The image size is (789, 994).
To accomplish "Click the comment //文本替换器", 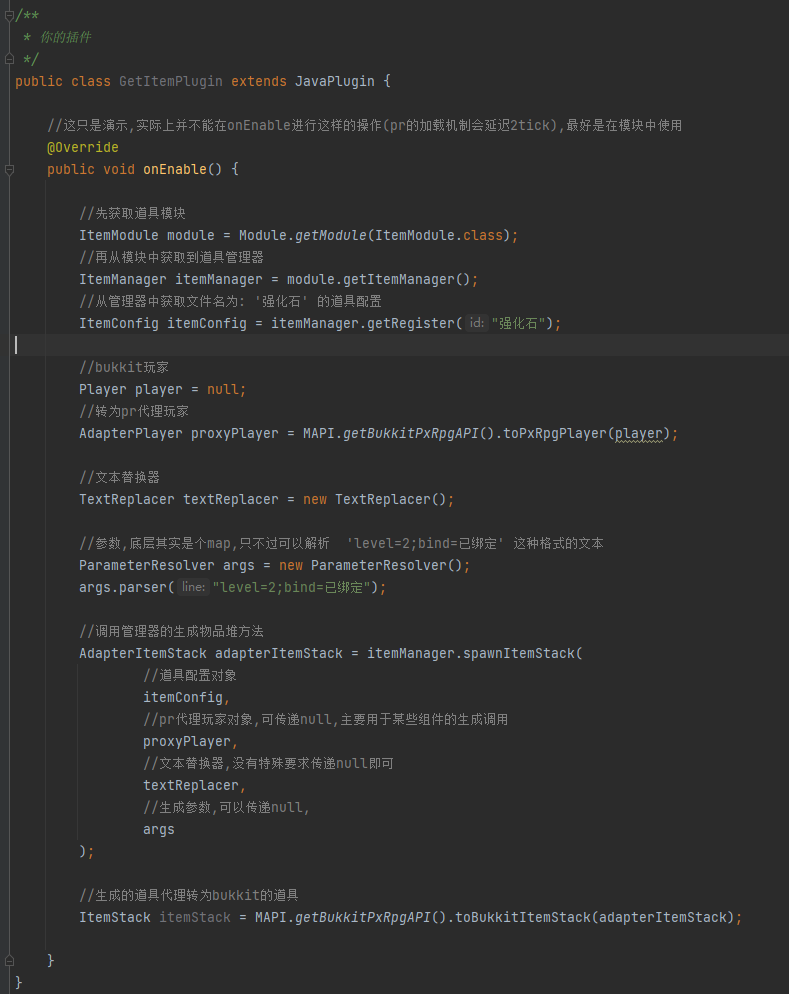I will 119,477.
